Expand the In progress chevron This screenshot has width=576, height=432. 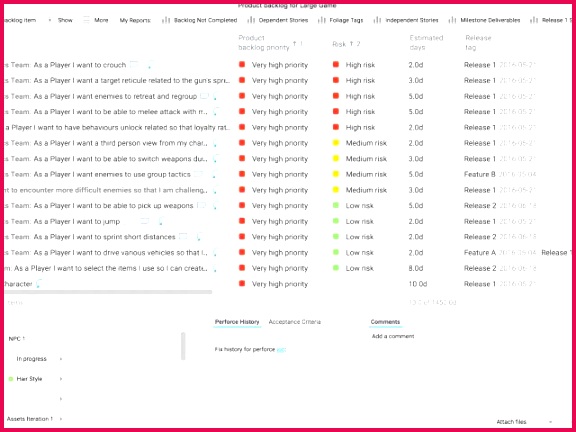pos(61,359)
